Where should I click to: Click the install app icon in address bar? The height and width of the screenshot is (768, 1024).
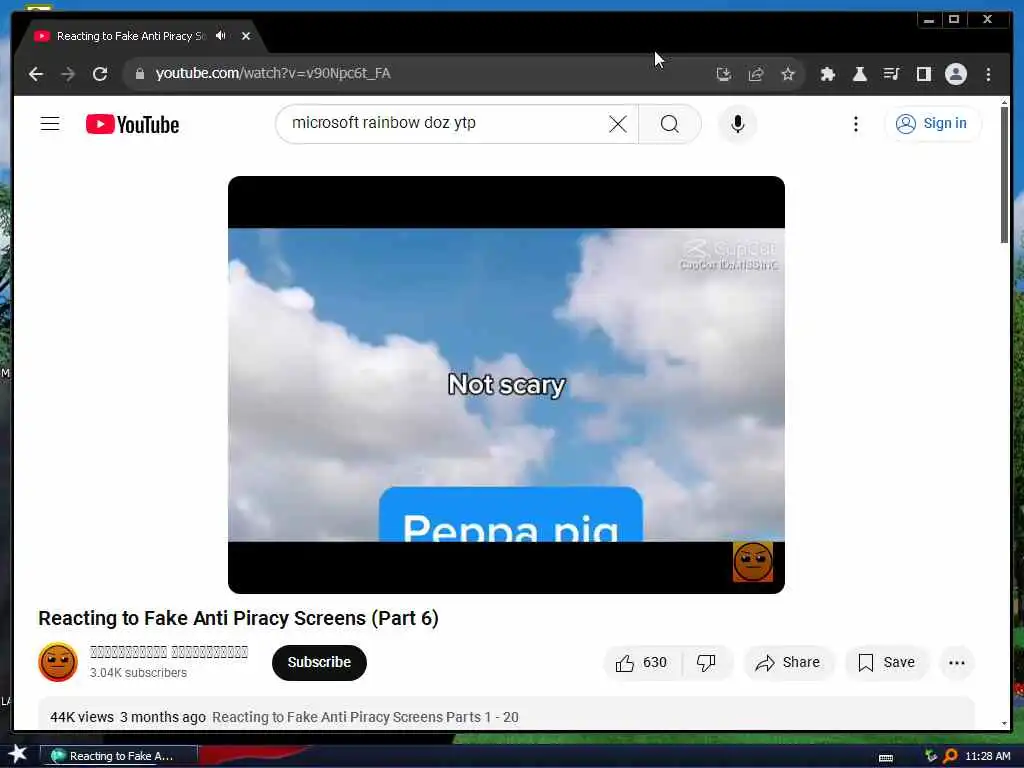click(724, 74)
